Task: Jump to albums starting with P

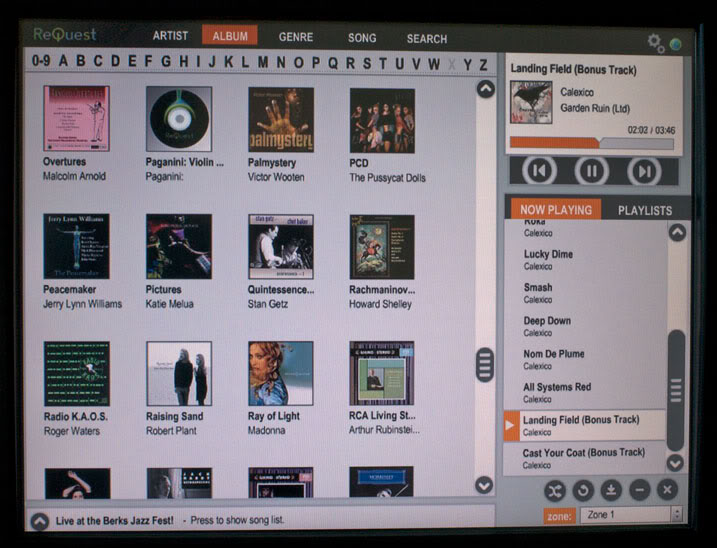Action: click(316, 63)
